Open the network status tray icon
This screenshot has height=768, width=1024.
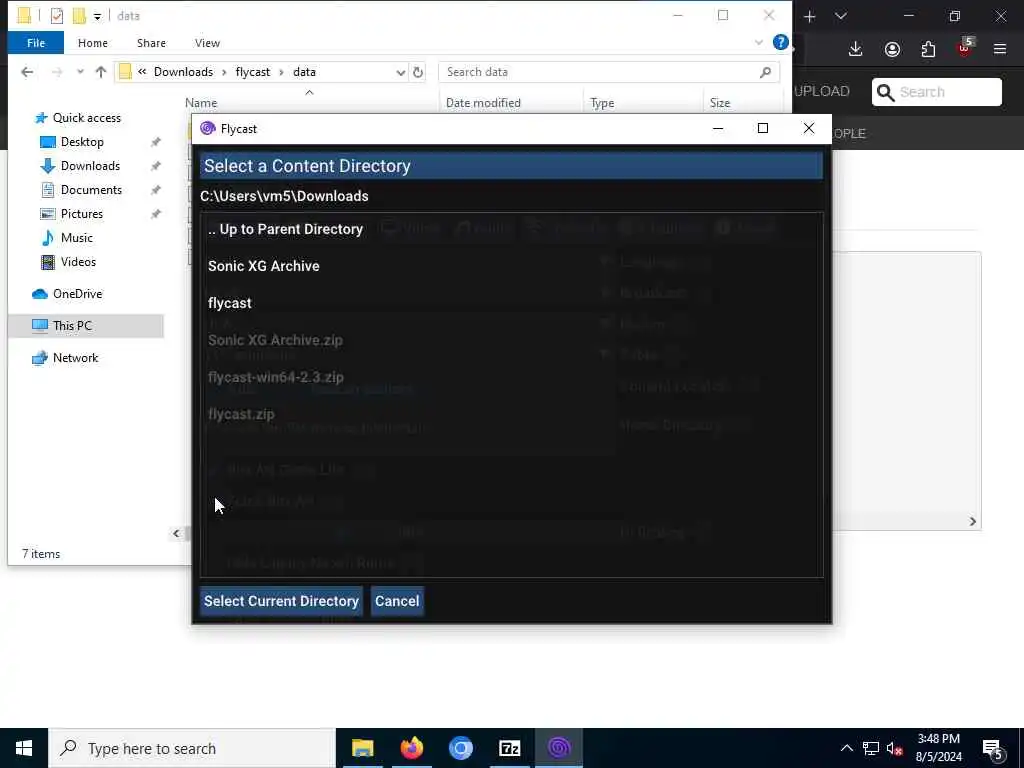coord(871,748)
